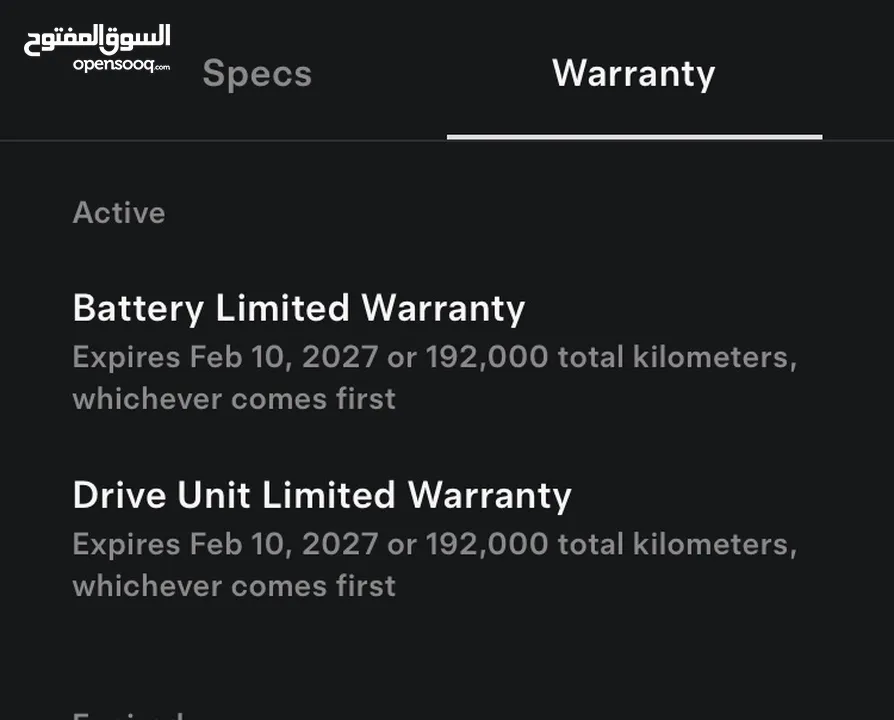The height and width of the screenshot is (720, 894).
Task: Click 'whichever comes first' under Drive Unit warranty
Action: (x=234, y=585)
